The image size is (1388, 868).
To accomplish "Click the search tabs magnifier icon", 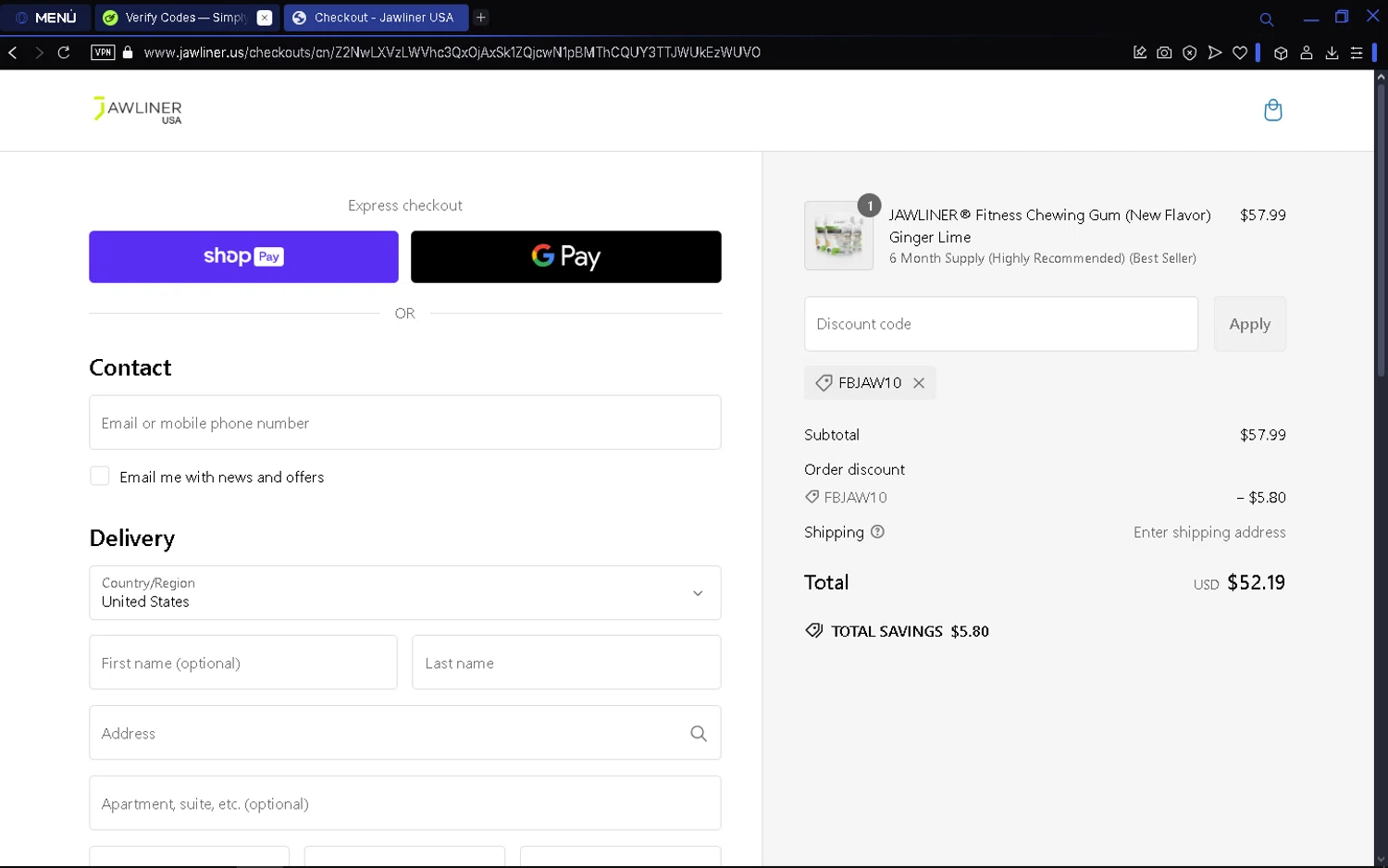I will click(1267, 19).
